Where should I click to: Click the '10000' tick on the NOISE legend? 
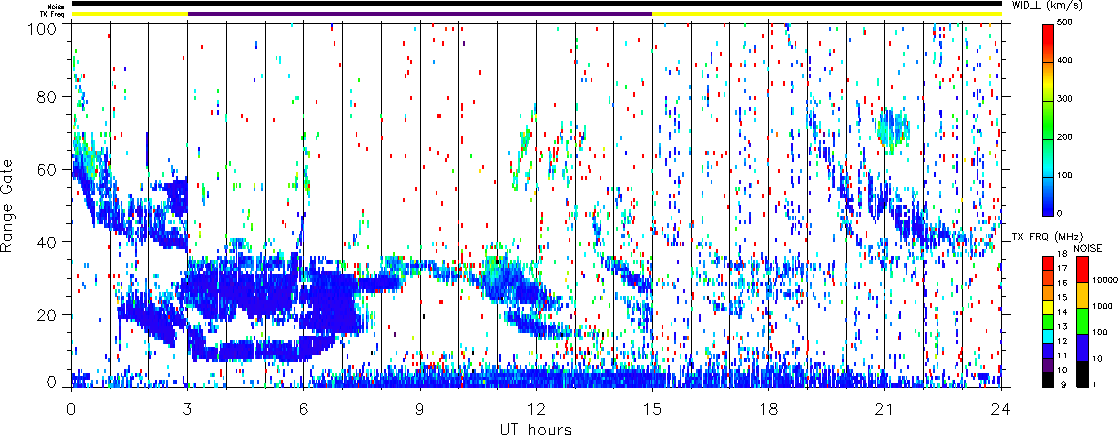(1105, 280)
